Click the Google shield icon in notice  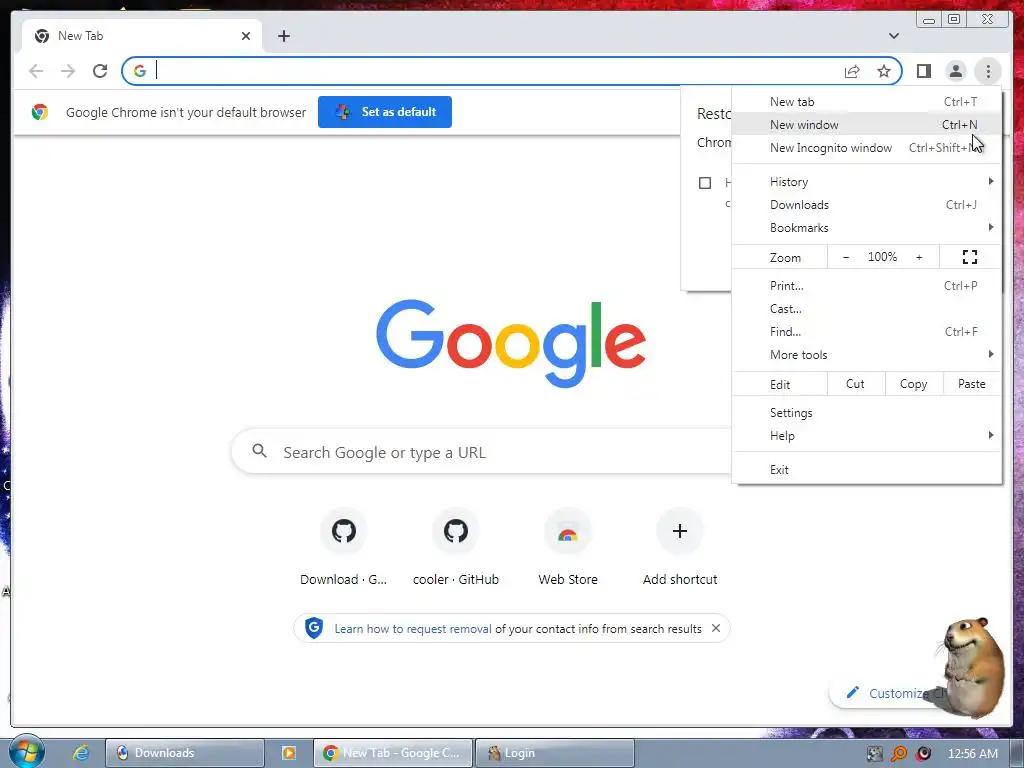click(314, 628)
